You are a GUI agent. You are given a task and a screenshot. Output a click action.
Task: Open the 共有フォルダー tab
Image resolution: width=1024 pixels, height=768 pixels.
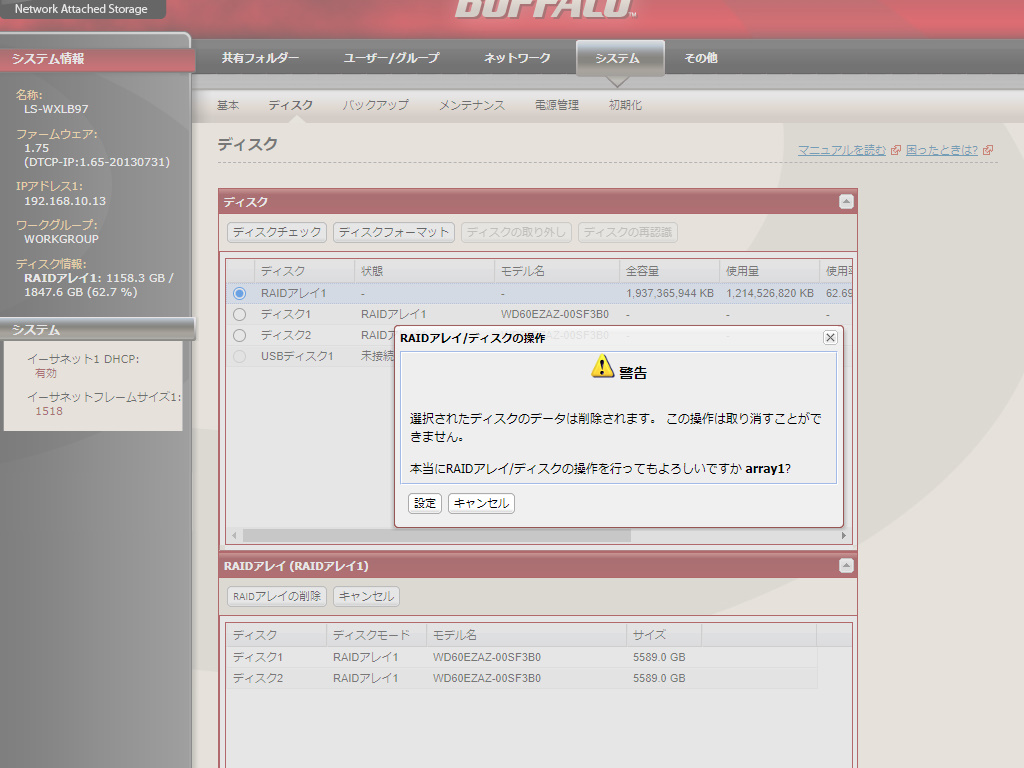click(x=260, y=58)
